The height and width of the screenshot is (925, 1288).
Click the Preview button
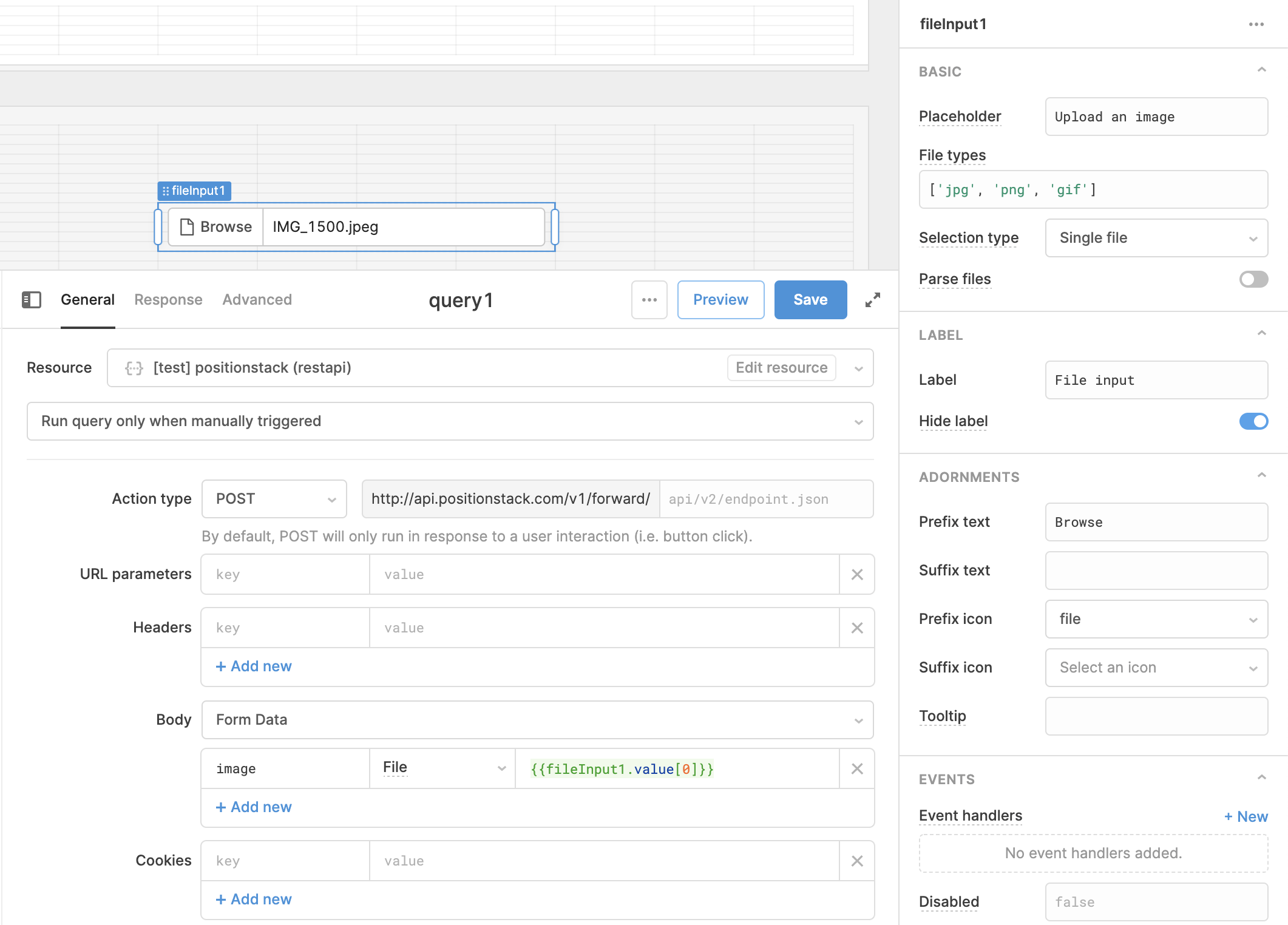click(721, 300)
